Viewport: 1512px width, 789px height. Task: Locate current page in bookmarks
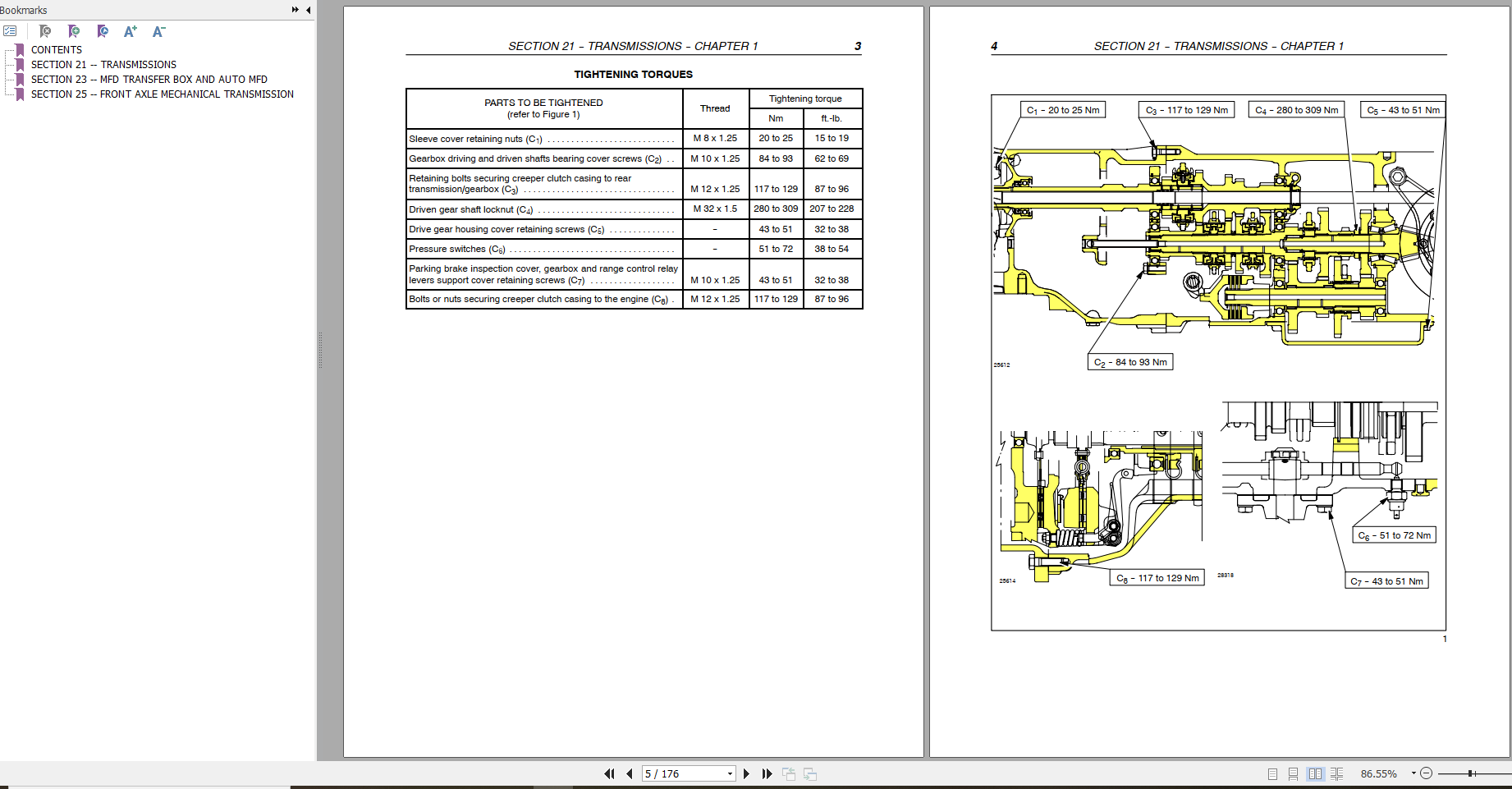(103, 30)
